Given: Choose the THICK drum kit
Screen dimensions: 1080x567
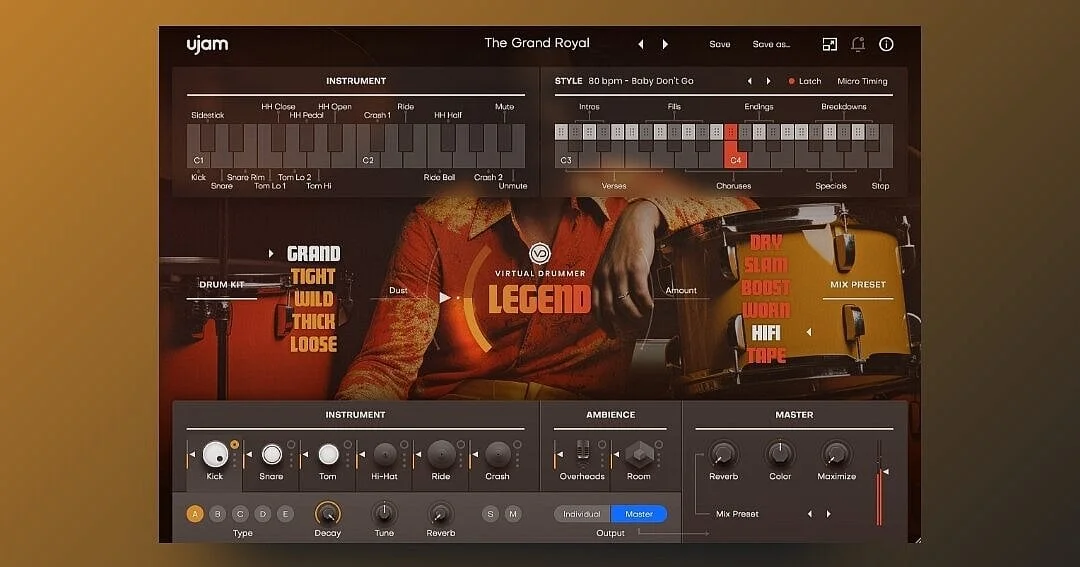Looking at the screenshot, I should coord(314,322).
